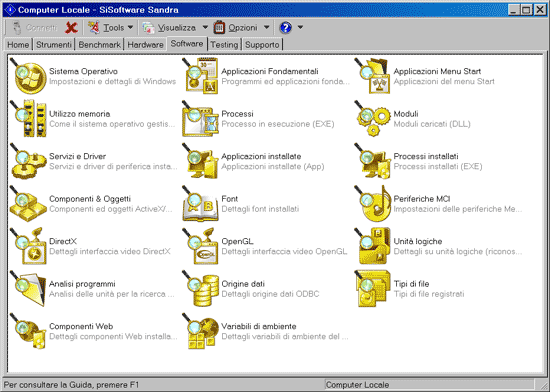Open the Tools toolbar menu

(106, 27)
